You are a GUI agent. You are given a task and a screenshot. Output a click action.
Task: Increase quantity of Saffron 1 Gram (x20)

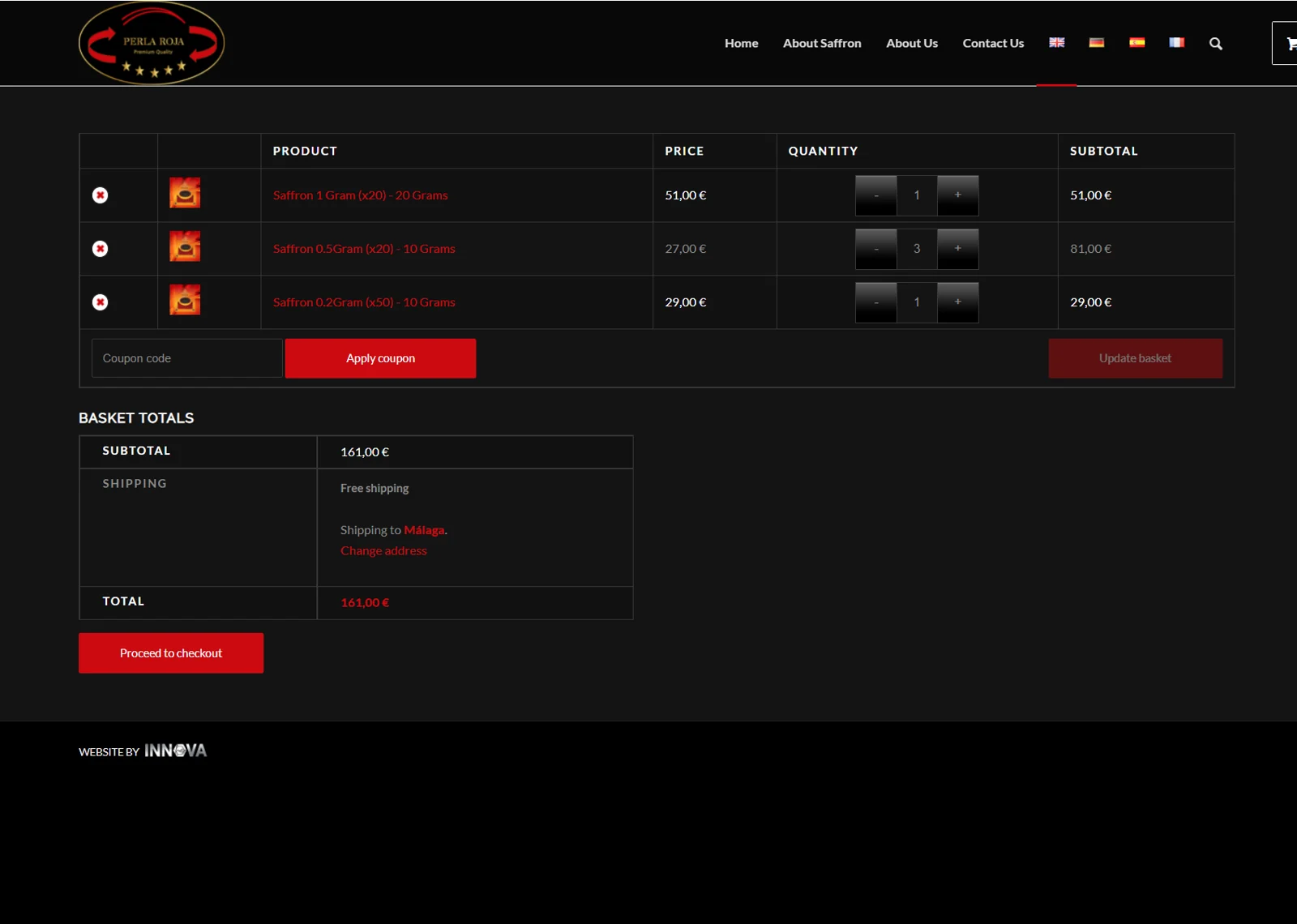pyautogui.click(x=958, y=195)
